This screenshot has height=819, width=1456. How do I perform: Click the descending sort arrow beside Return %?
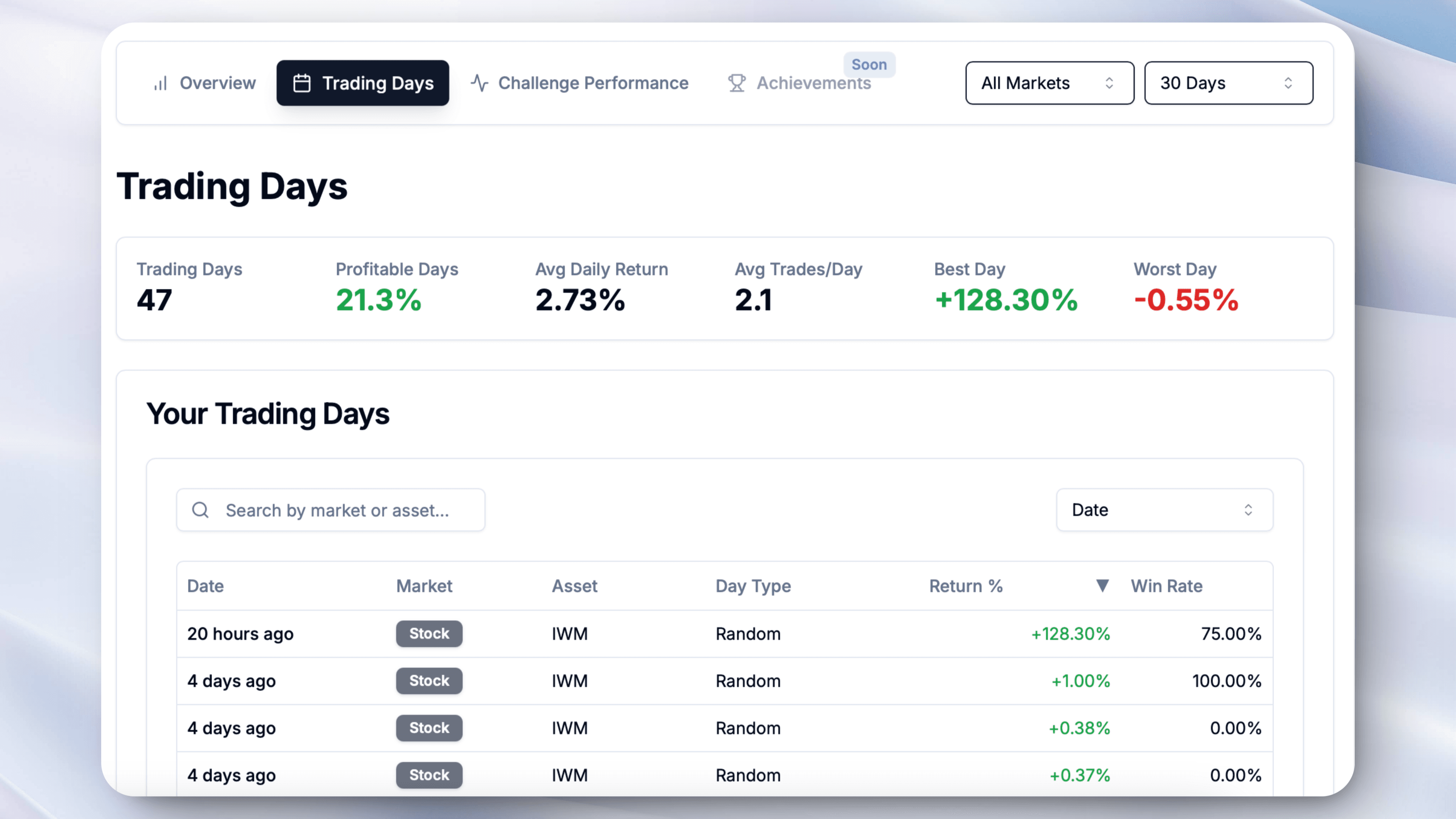(1102, 586)
